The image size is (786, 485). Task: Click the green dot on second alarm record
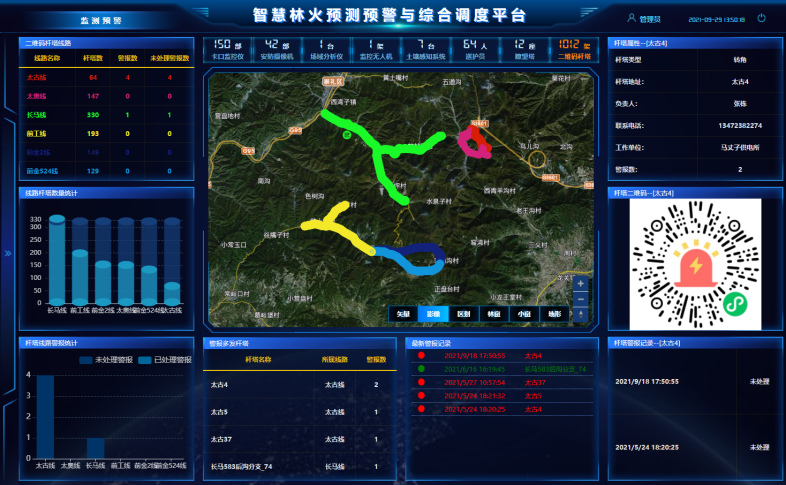[421, 369]
